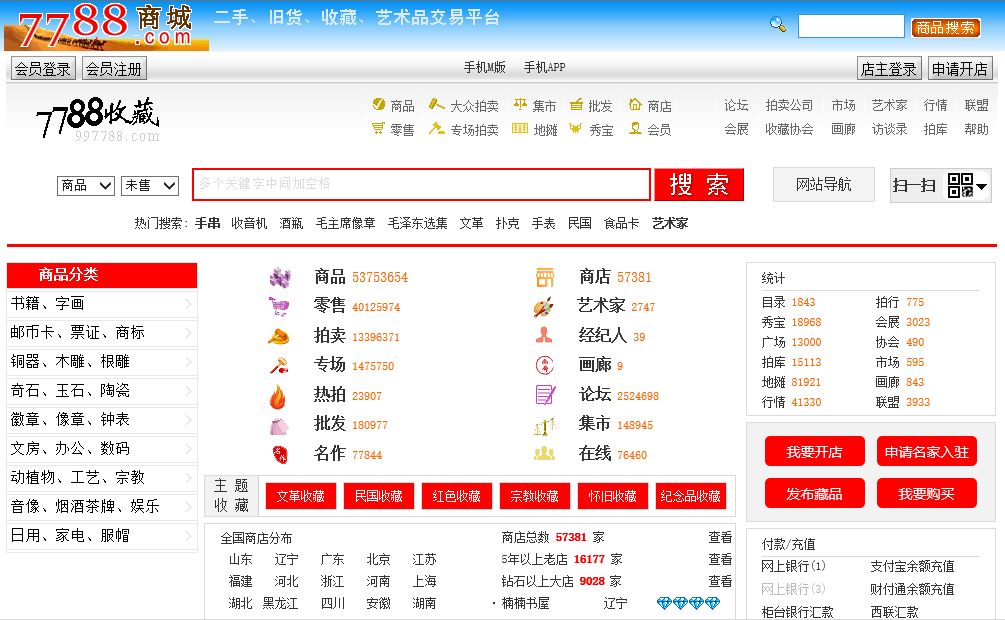Click the magnifier icon beside top search box
Screen dimensions: 1005x620
777,25
